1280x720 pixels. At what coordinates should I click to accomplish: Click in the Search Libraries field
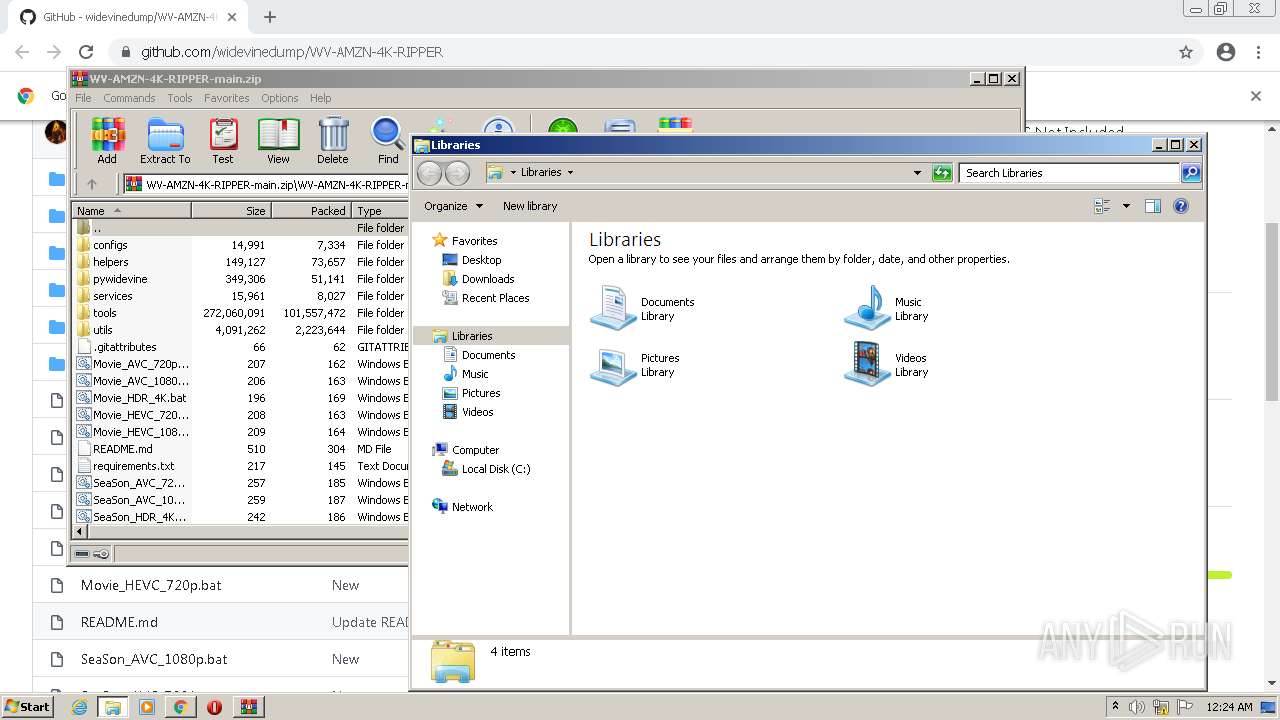tap(1069, 173)
